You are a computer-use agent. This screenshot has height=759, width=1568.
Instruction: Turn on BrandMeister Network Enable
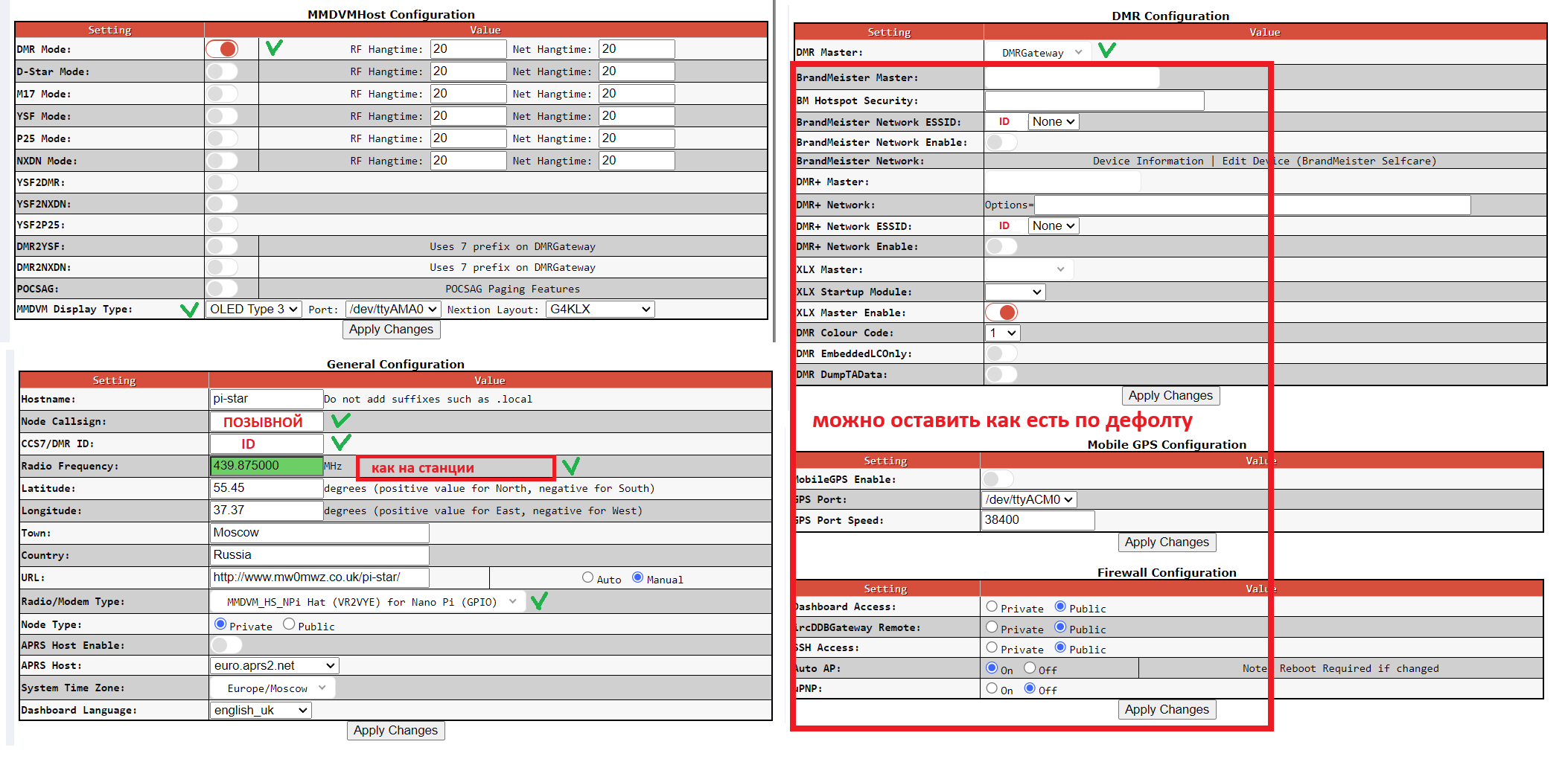[x=1001, y=142]
